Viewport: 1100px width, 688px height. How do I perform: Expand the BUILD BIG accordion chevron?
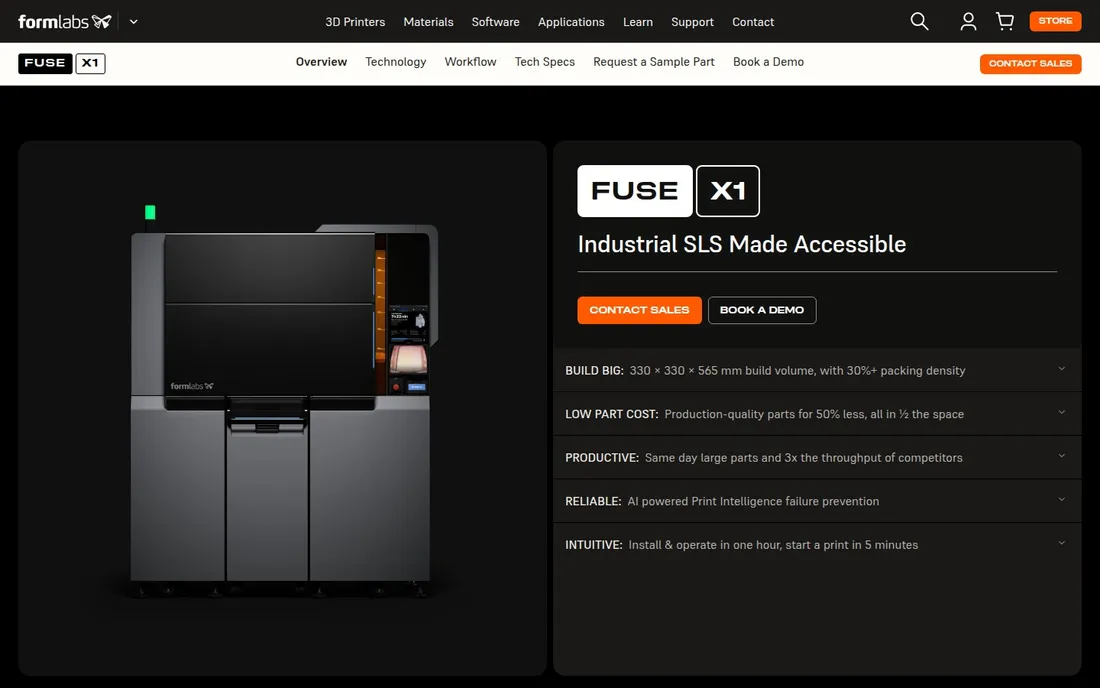tap(1061, 369)
